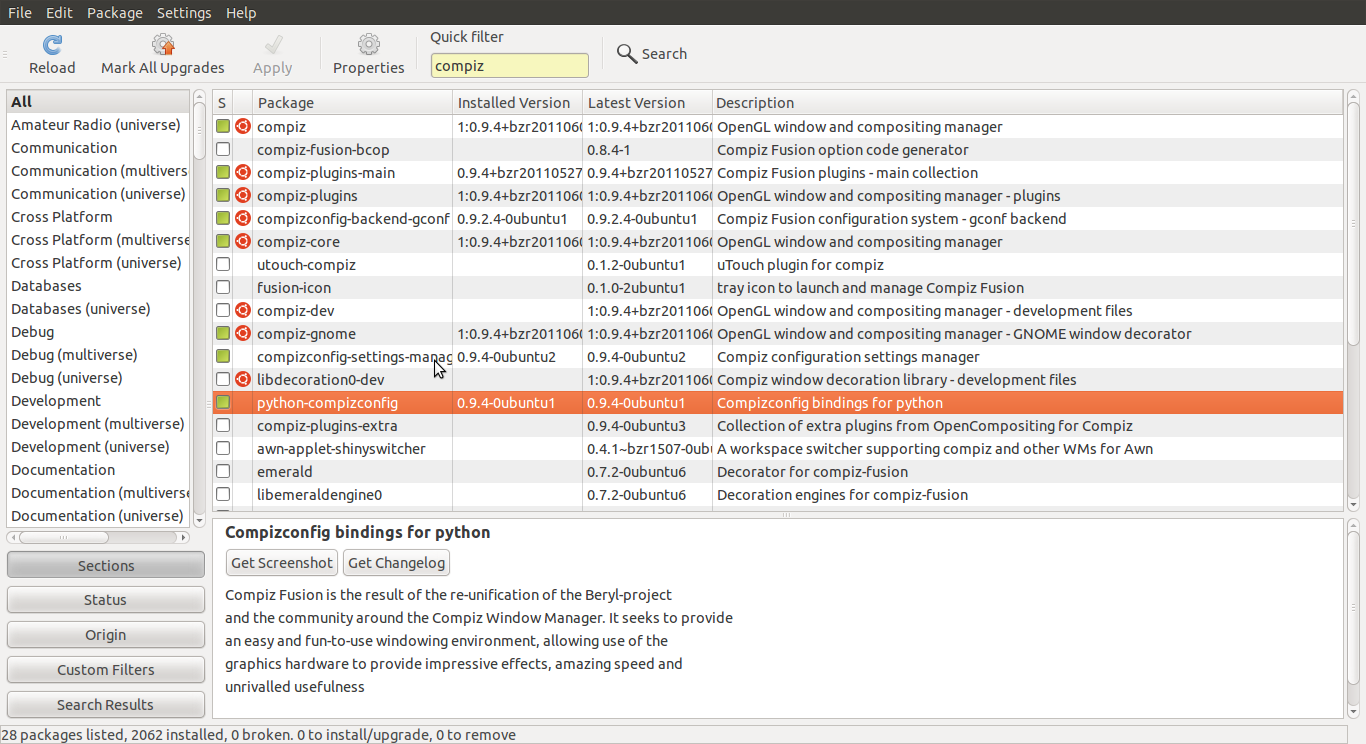The width and height of the screenshot is (1366, 744).
Task: Select the python-compizconfig package row
Action: [778, 403]
